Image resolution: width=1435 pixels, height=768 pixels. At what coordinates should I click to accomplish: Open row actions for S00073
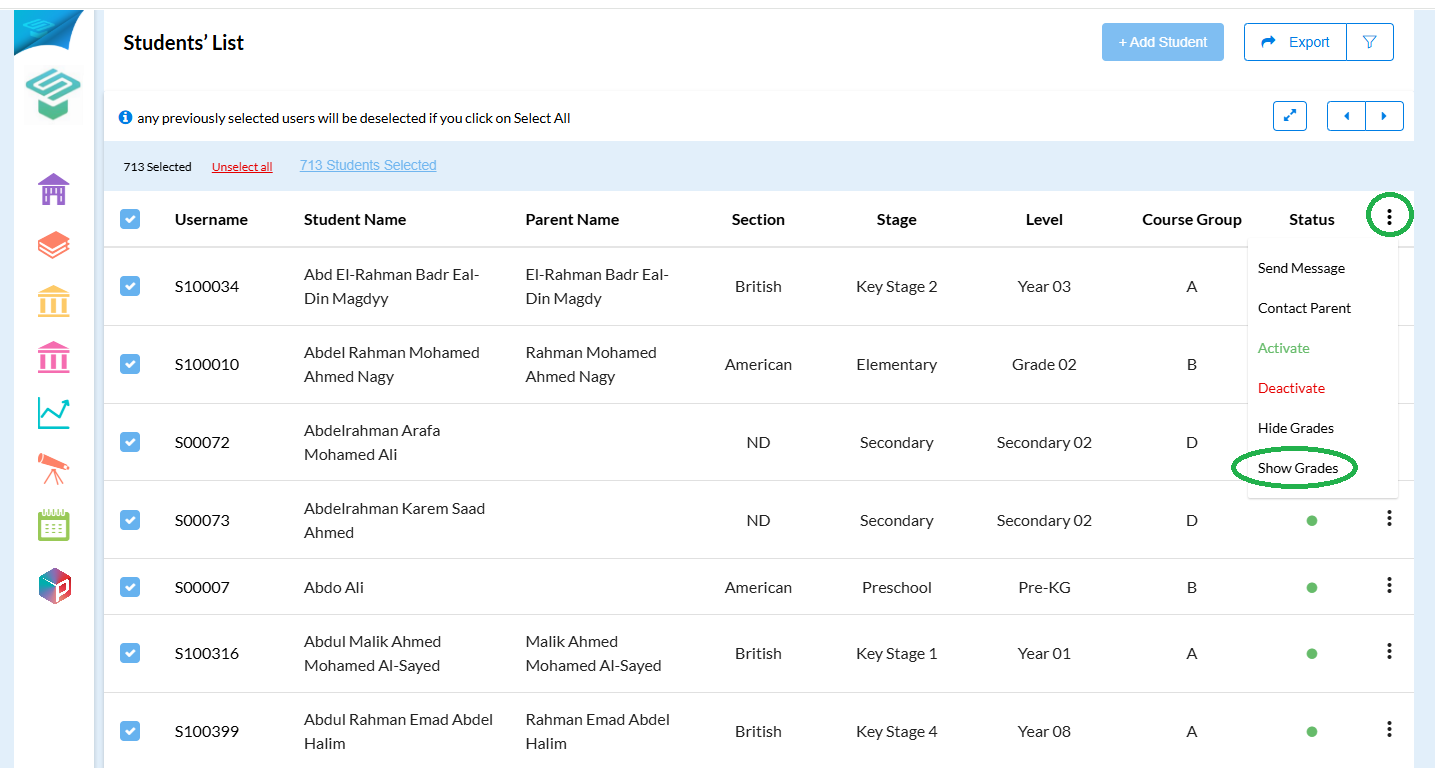(x=1389, y=518)
